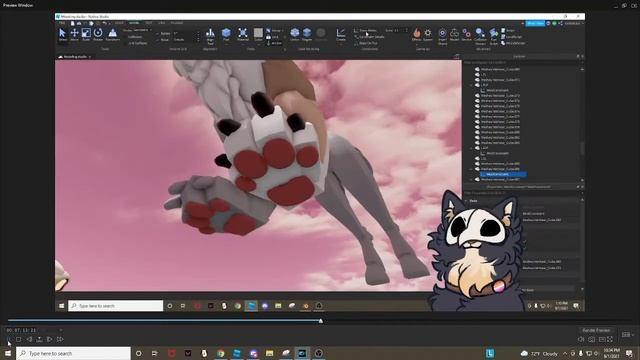The width and height of the screenshot is (640, 360).
Task: Open the Transform tool
Action: click(113, 34)
